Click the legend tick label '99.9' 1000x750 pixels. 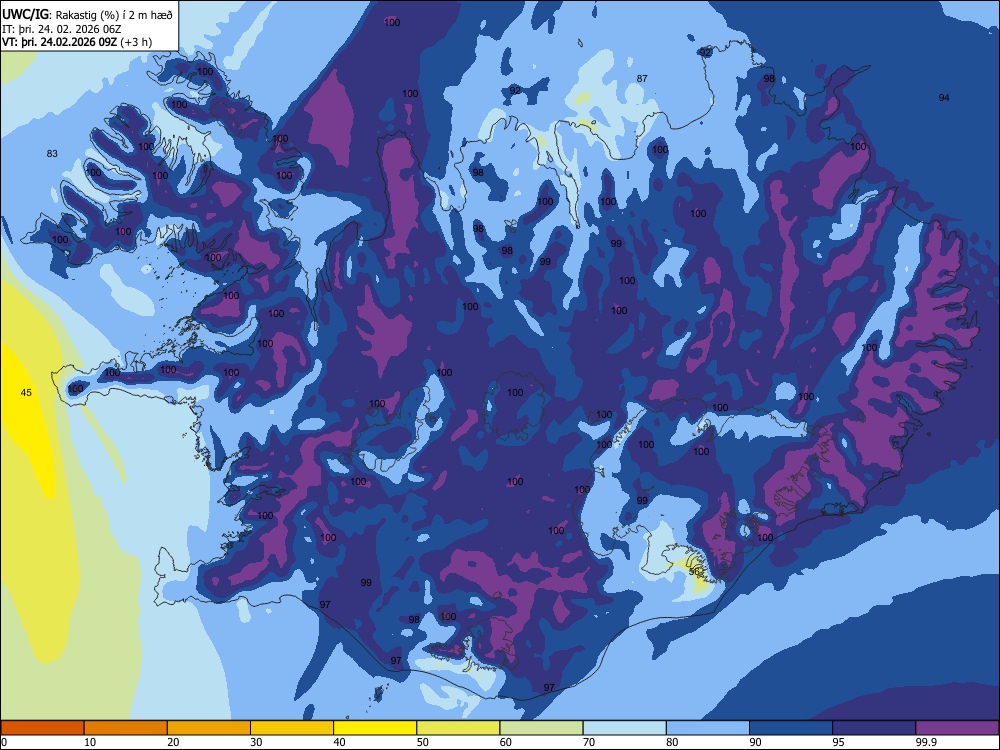click(x=926, y=742)
